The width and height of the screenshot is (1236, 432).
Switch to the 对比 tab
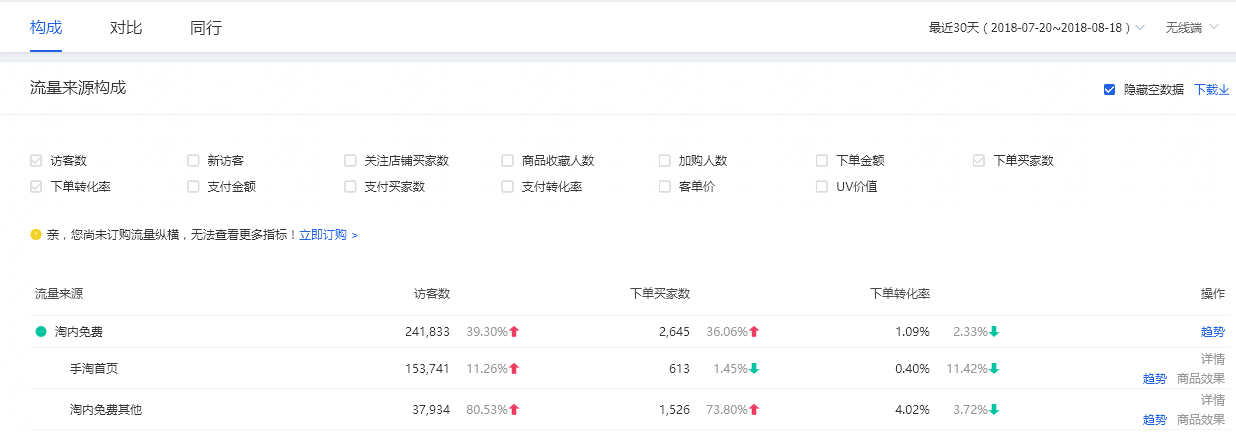[126, 28]
